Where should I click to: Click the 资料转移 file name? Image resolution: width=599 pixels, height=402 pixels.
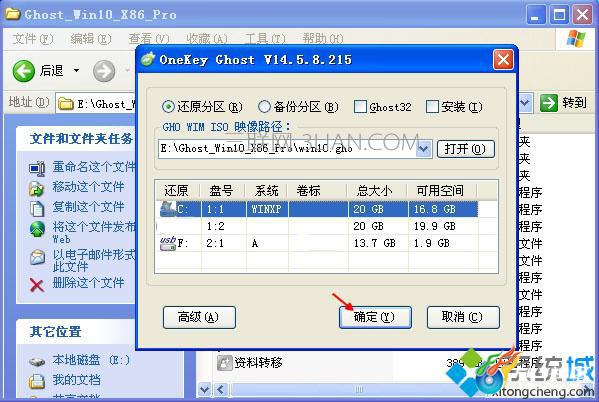click(x=259, y=363)
